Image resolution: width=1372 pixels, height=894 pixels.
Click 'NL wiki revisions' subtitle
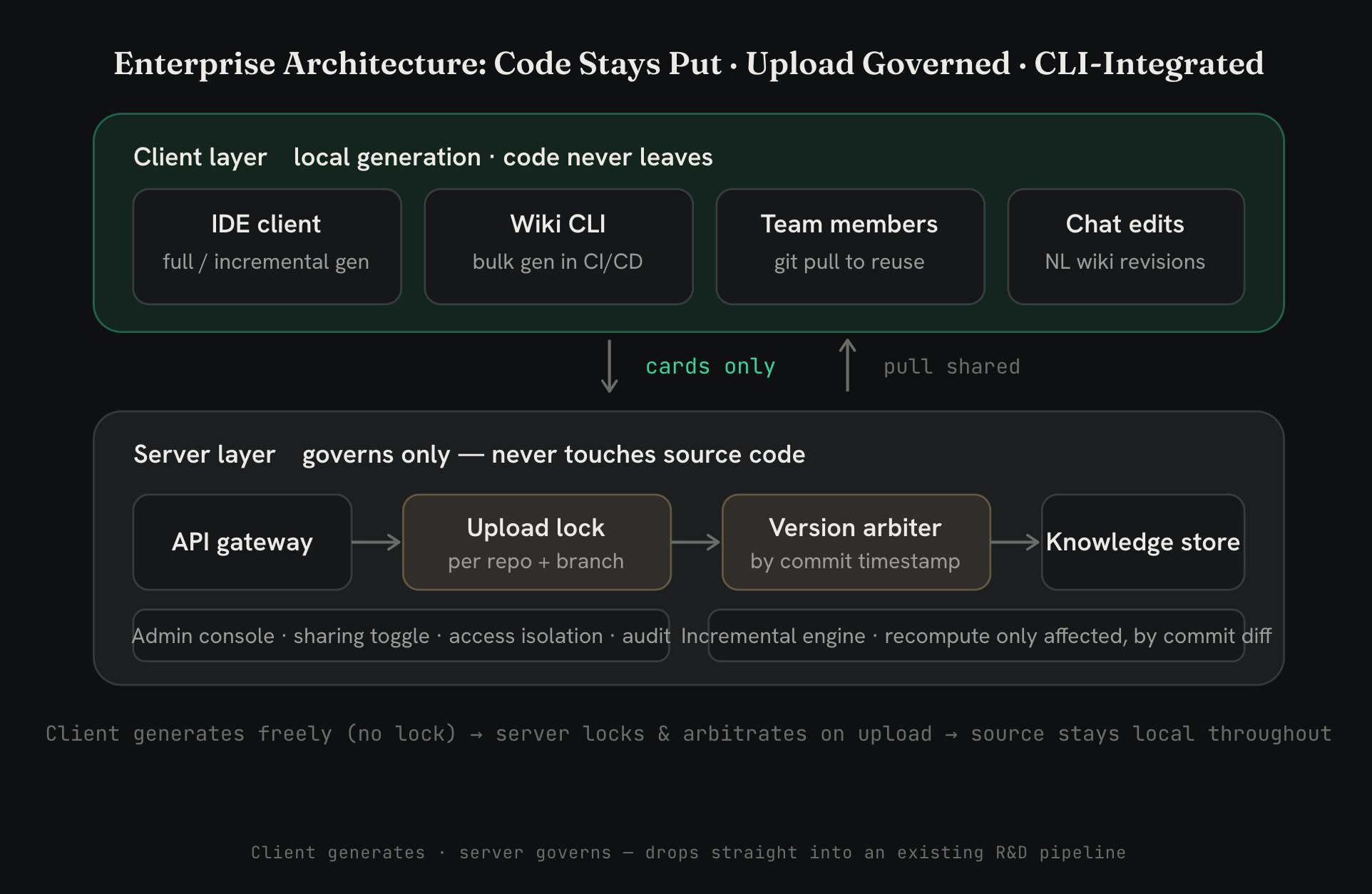point(1125,262)
